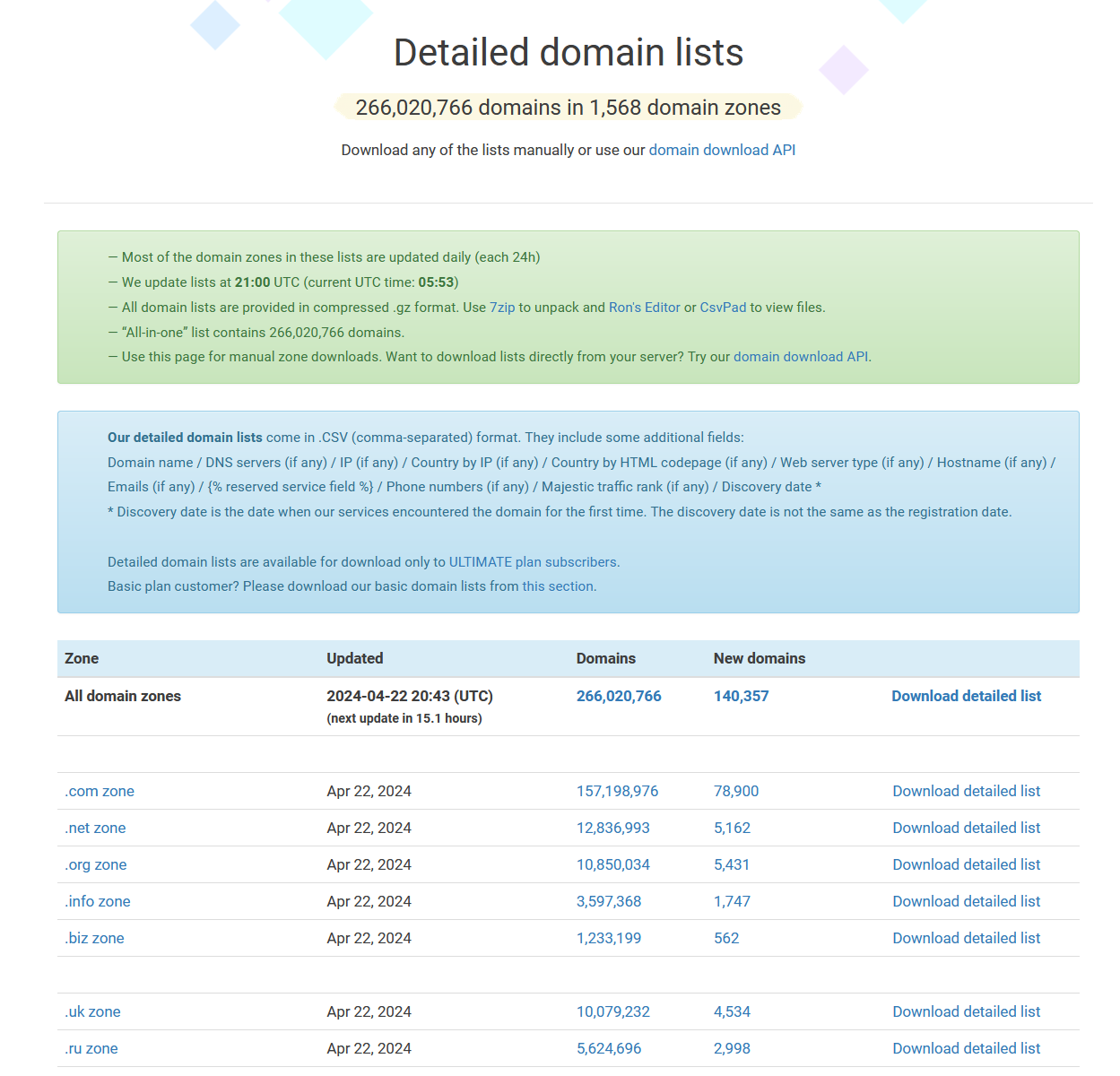The image size is (1120, 1076).
Task: Click domain download API link in green box
Action: click(801, 357)
